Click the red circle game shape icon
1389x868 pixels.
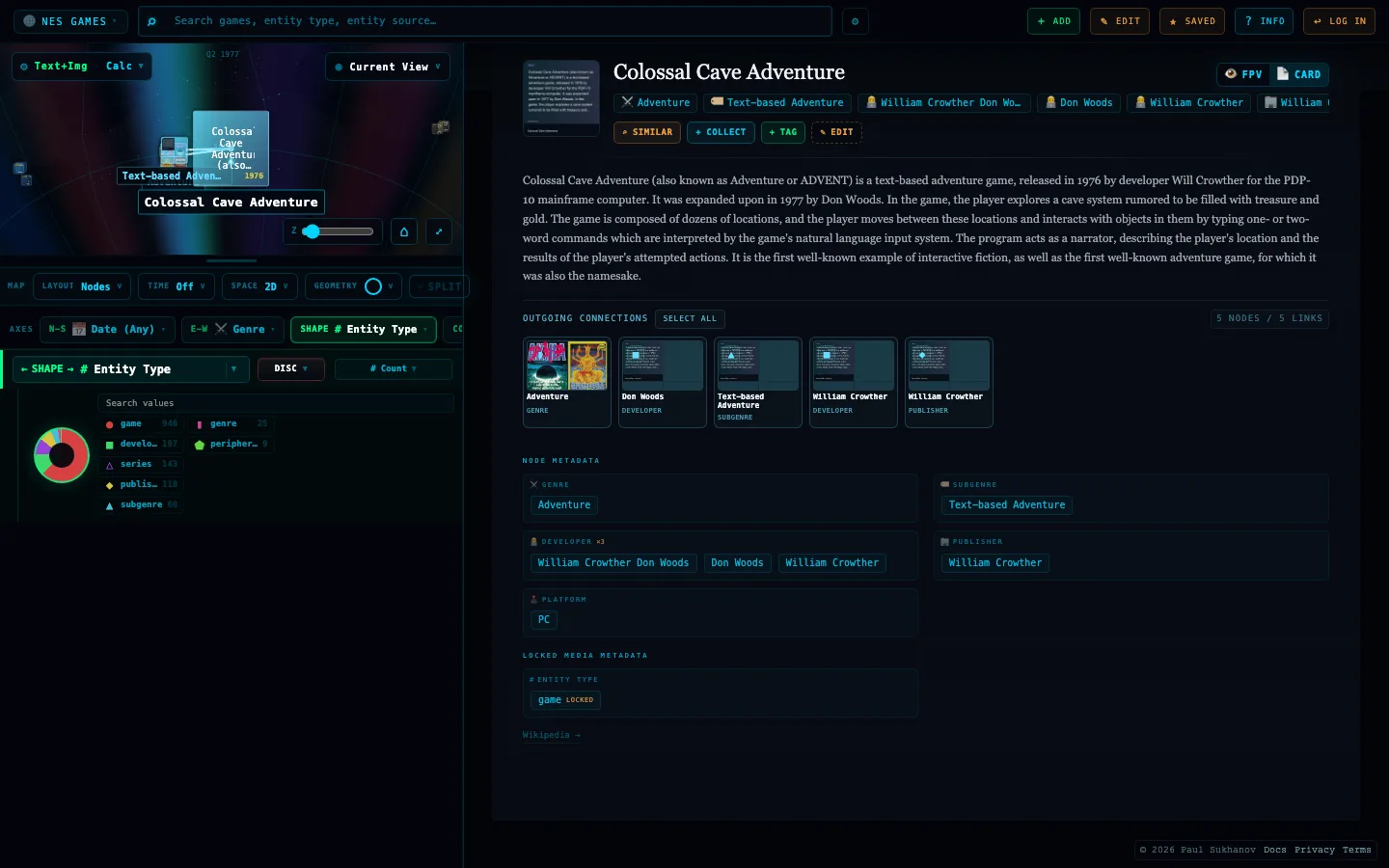pos(109,424)
